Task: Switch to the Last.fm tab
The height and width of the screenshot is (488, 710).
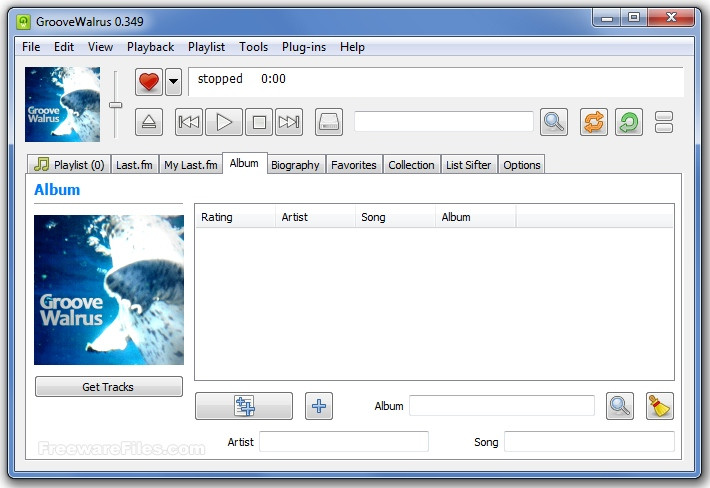Action: (134, 165)
